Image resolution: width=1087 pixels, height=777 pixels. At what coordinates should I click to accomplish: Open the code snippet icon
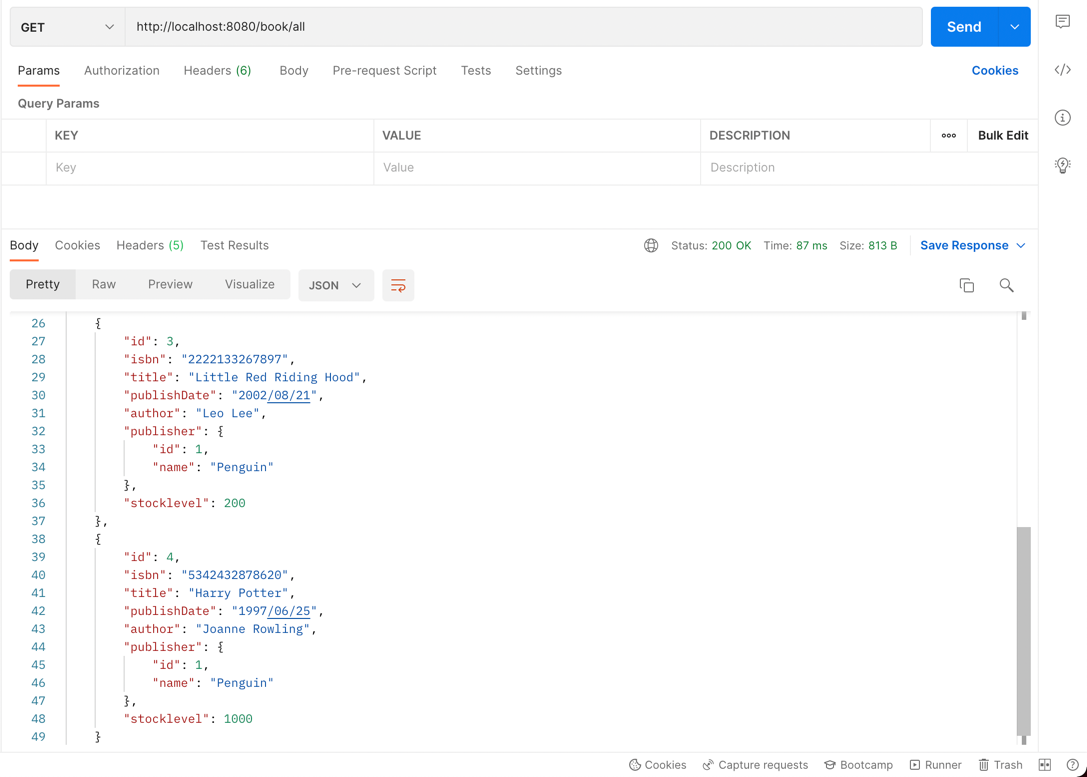coord(1062,69)
